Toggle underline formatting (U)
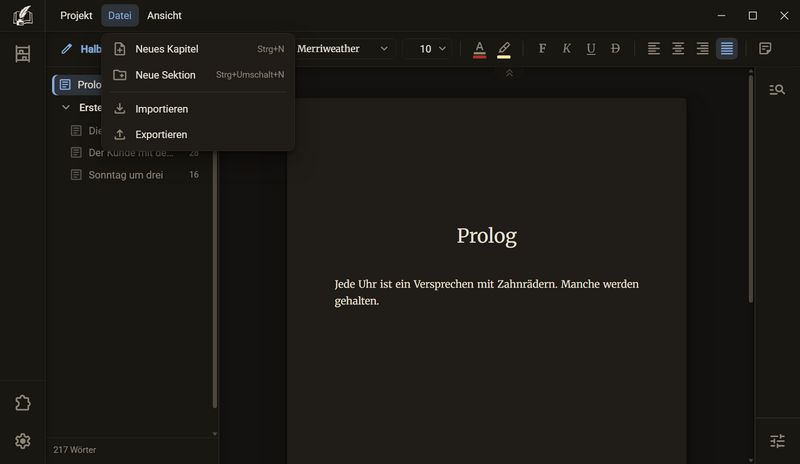 591,48
